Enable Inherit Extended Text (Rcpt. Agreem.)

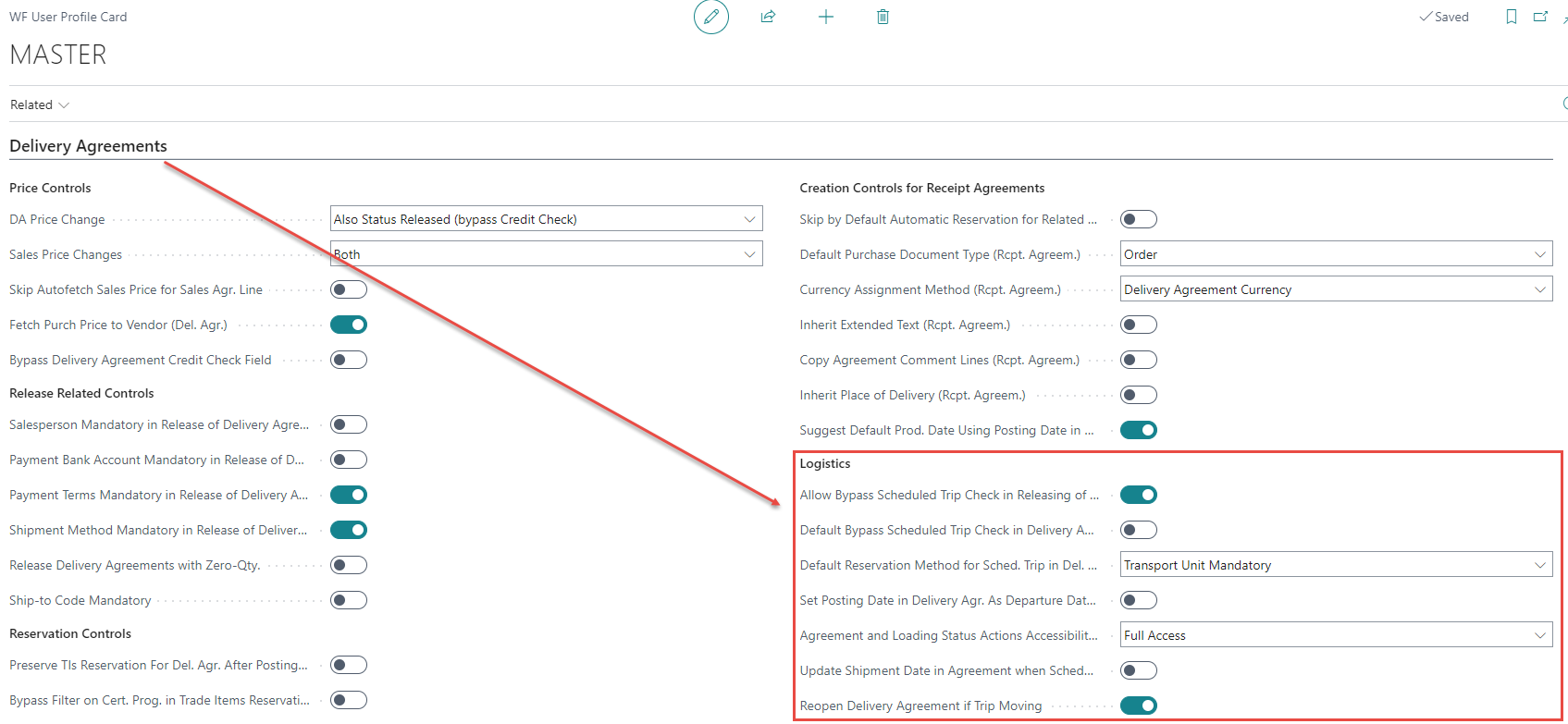pyautogui.click(x=1138, y=325)
